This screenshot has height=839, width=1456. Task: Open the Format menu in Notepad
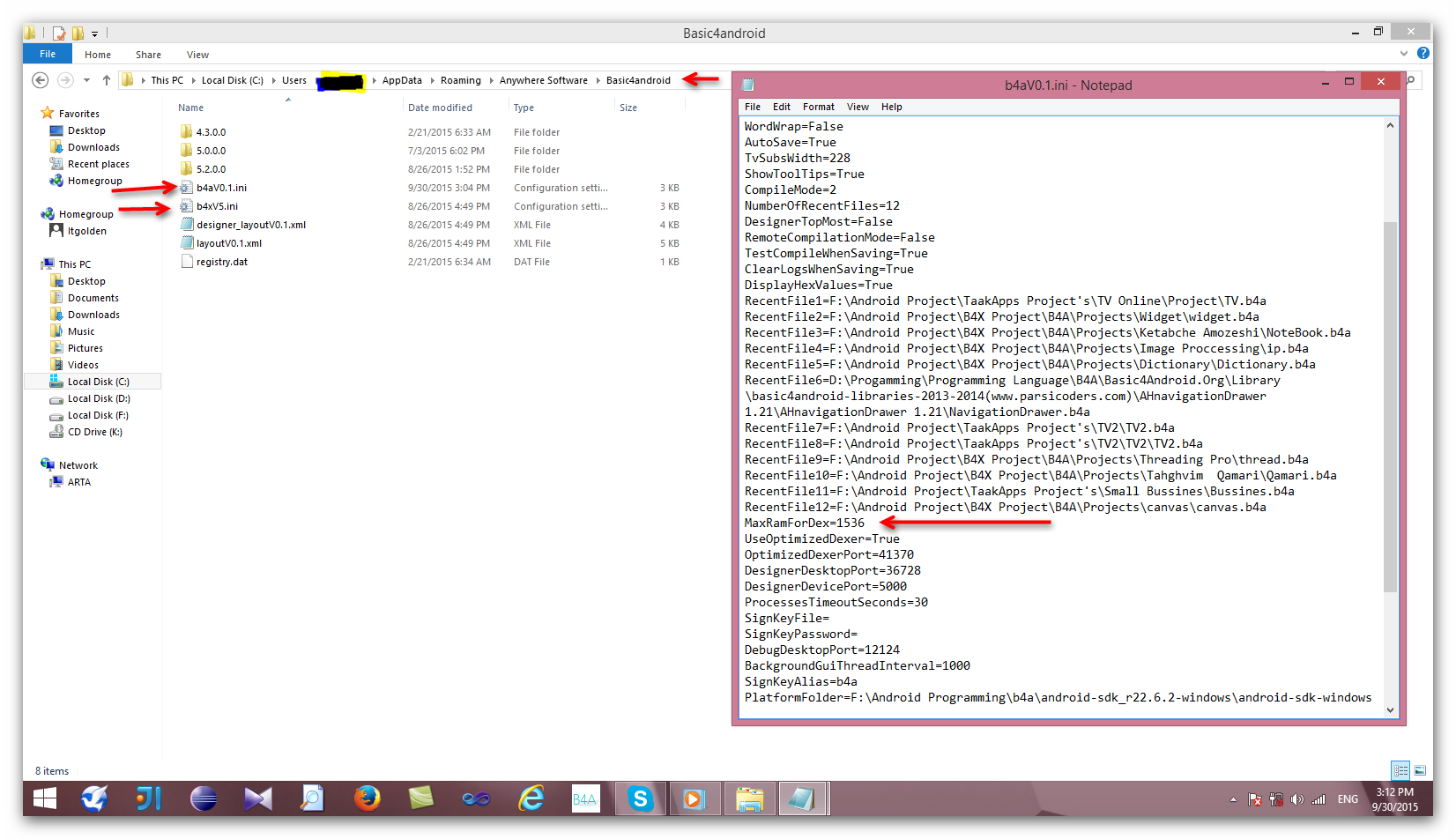pos(818,107)
